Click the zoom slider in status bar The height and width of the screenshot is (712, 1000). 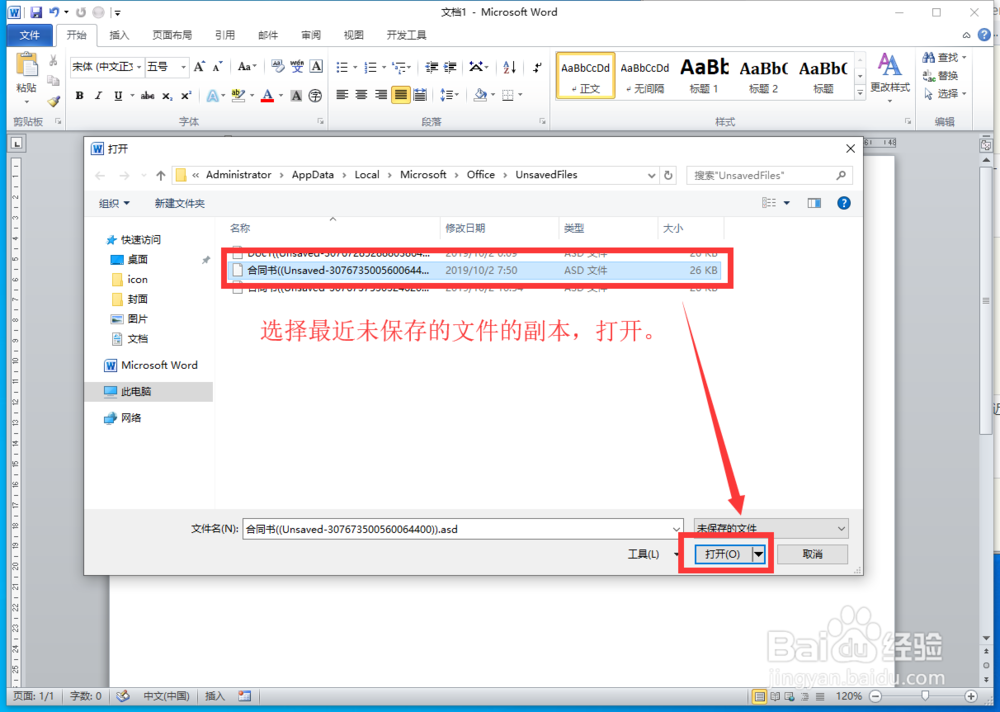coord(925,696)
